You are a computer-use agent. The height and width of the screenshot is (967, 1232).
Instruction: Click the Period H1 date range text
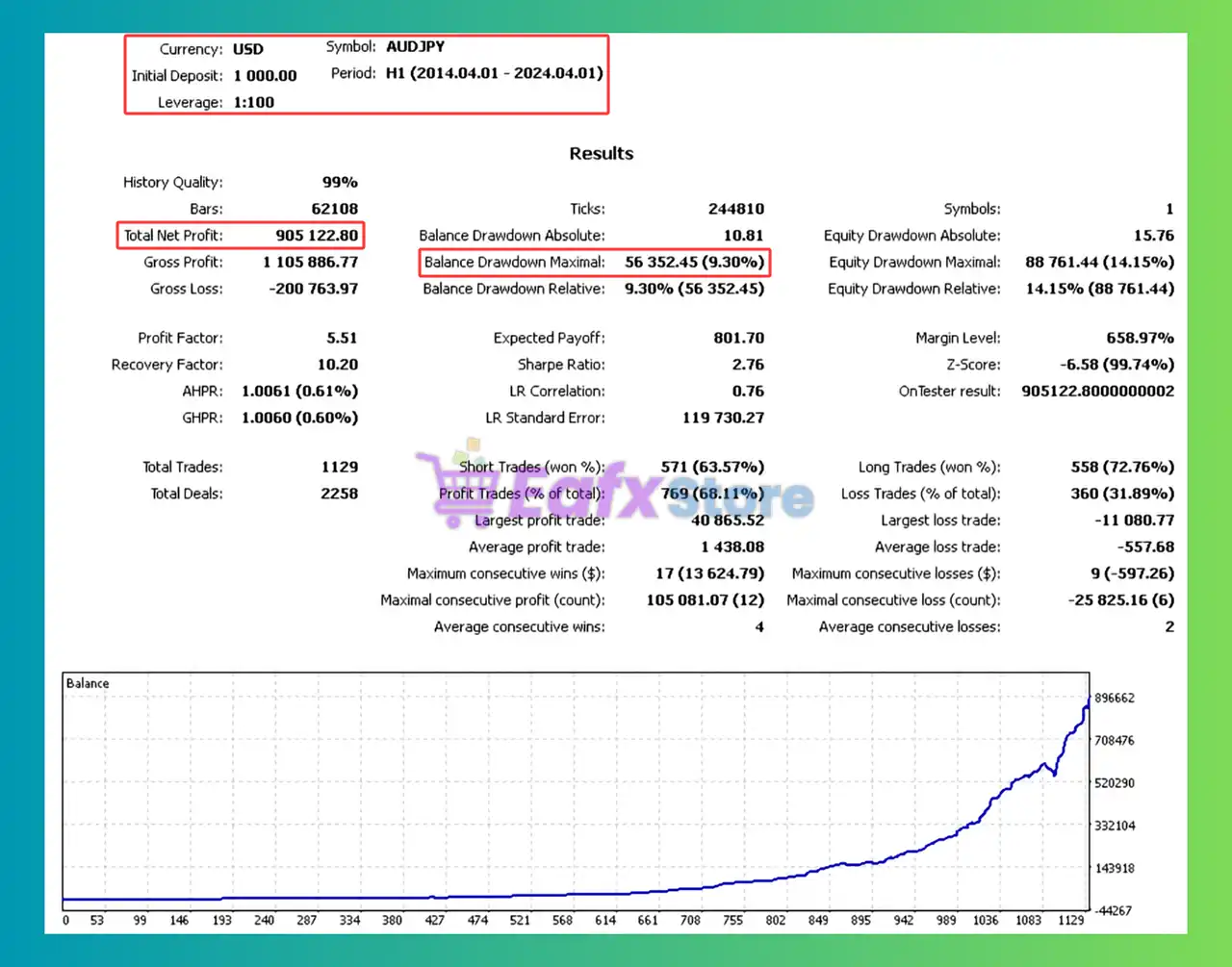pyautogui.click(x=494, y=73)
